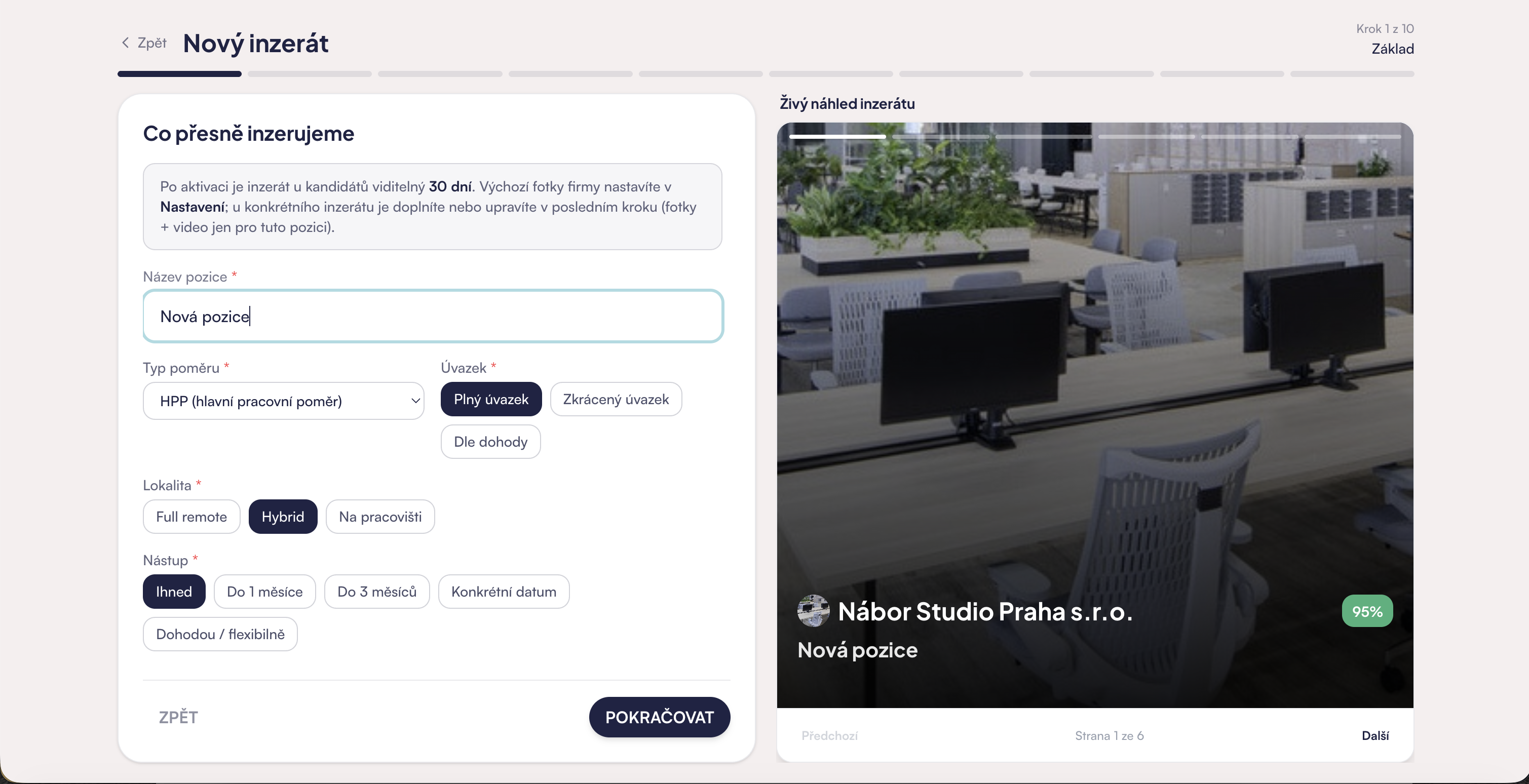
Task: Click the last step progress bar segment
Action: point(1352,74)
